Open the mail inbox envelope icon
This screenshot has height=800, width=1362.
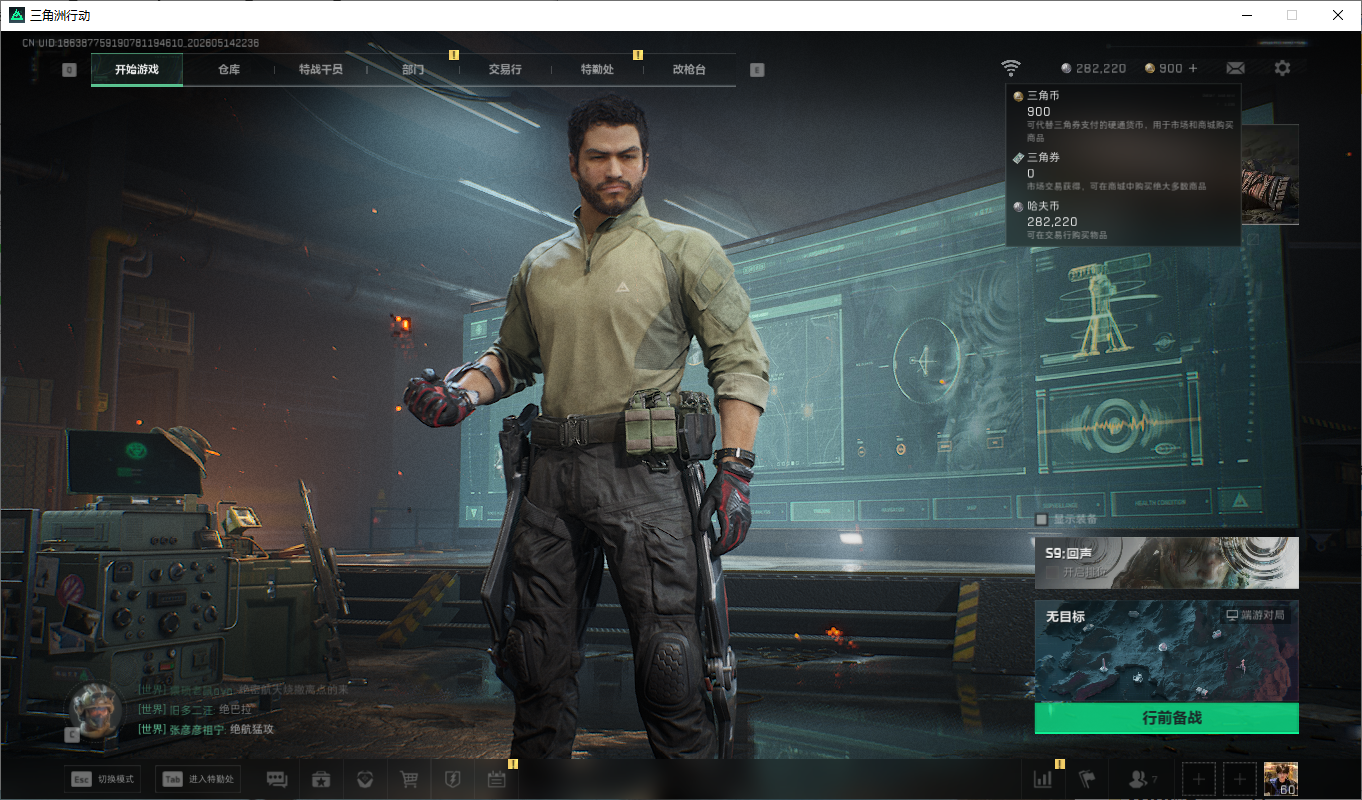click(x=1235, y=68)
